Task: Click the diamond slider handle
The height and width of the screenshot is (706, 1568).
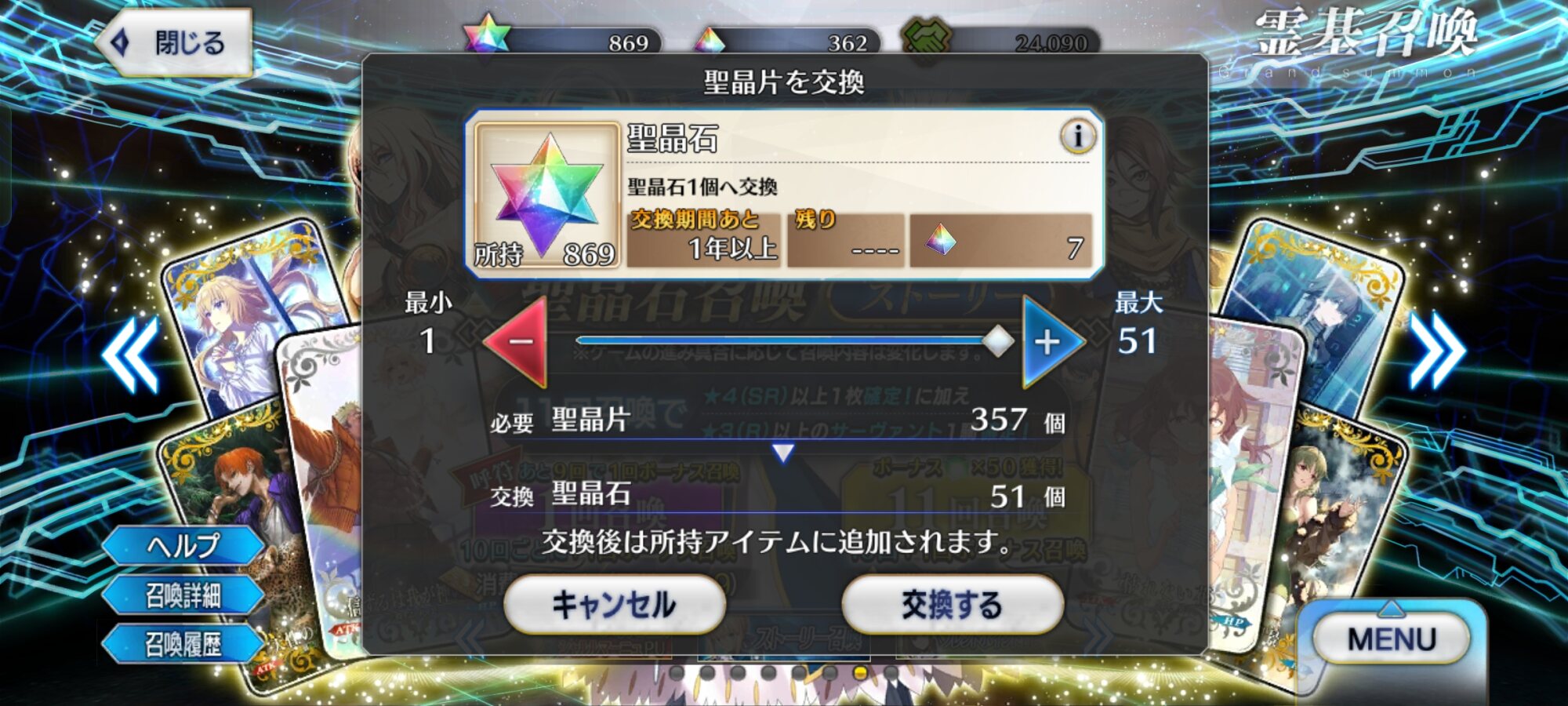Action: (997, 341)
